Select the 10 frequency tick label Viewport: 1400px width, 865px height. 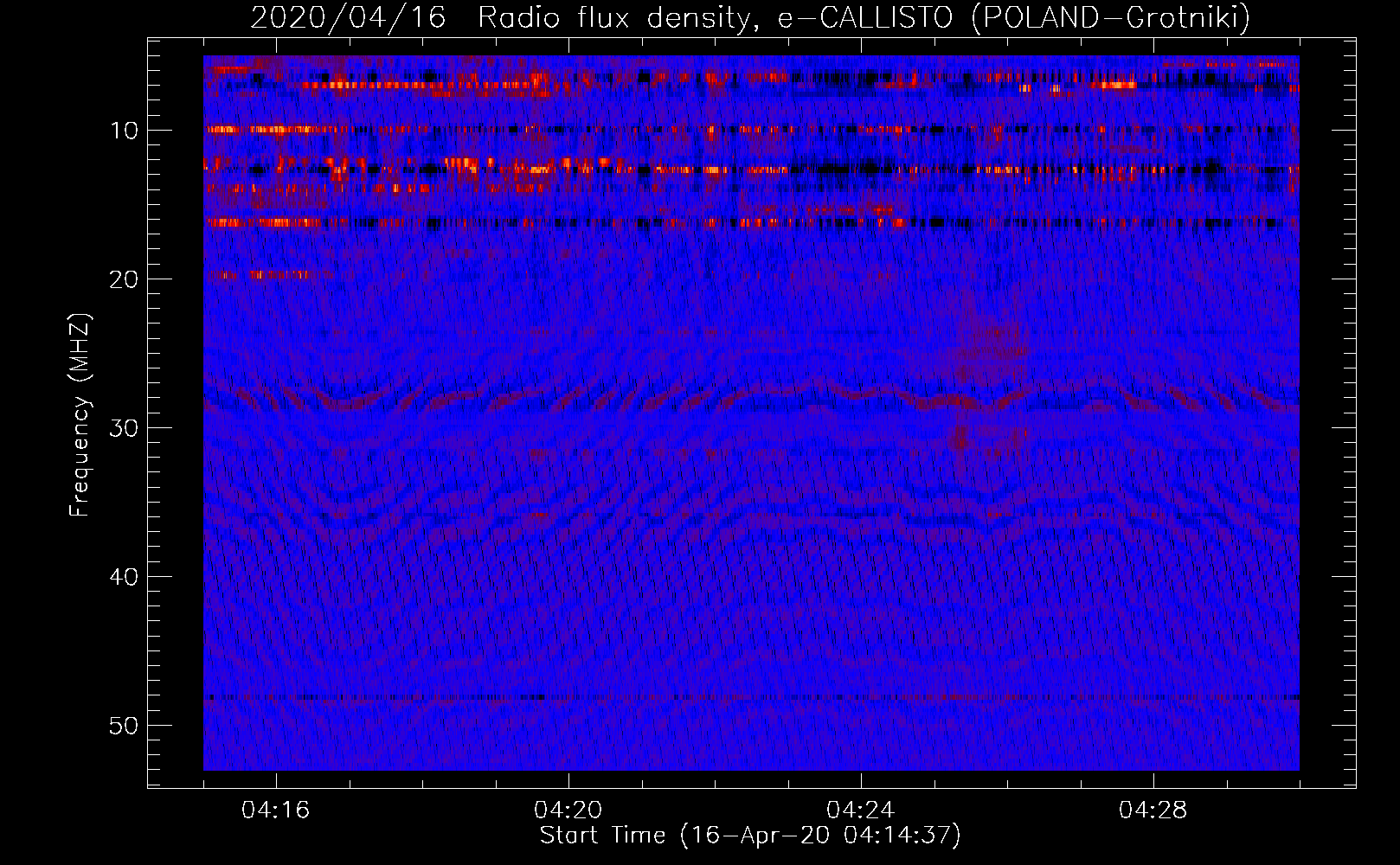[124, 131]
